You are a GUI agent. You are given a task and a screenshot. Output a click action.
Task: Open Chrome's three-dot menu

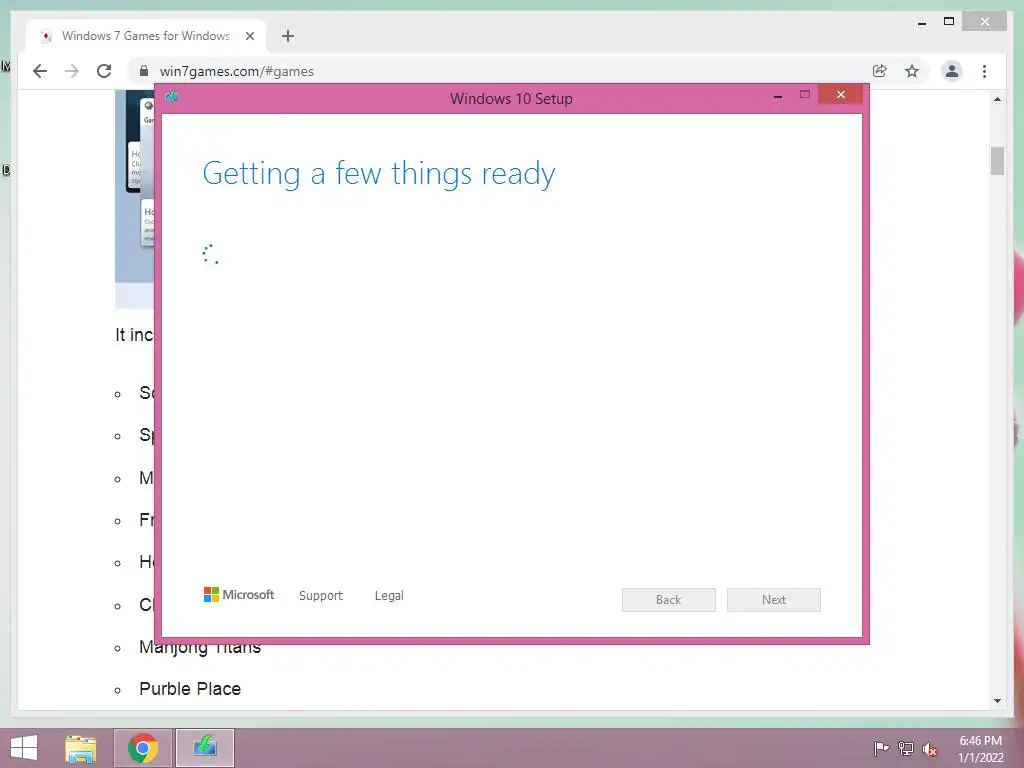tap(984, 71)
